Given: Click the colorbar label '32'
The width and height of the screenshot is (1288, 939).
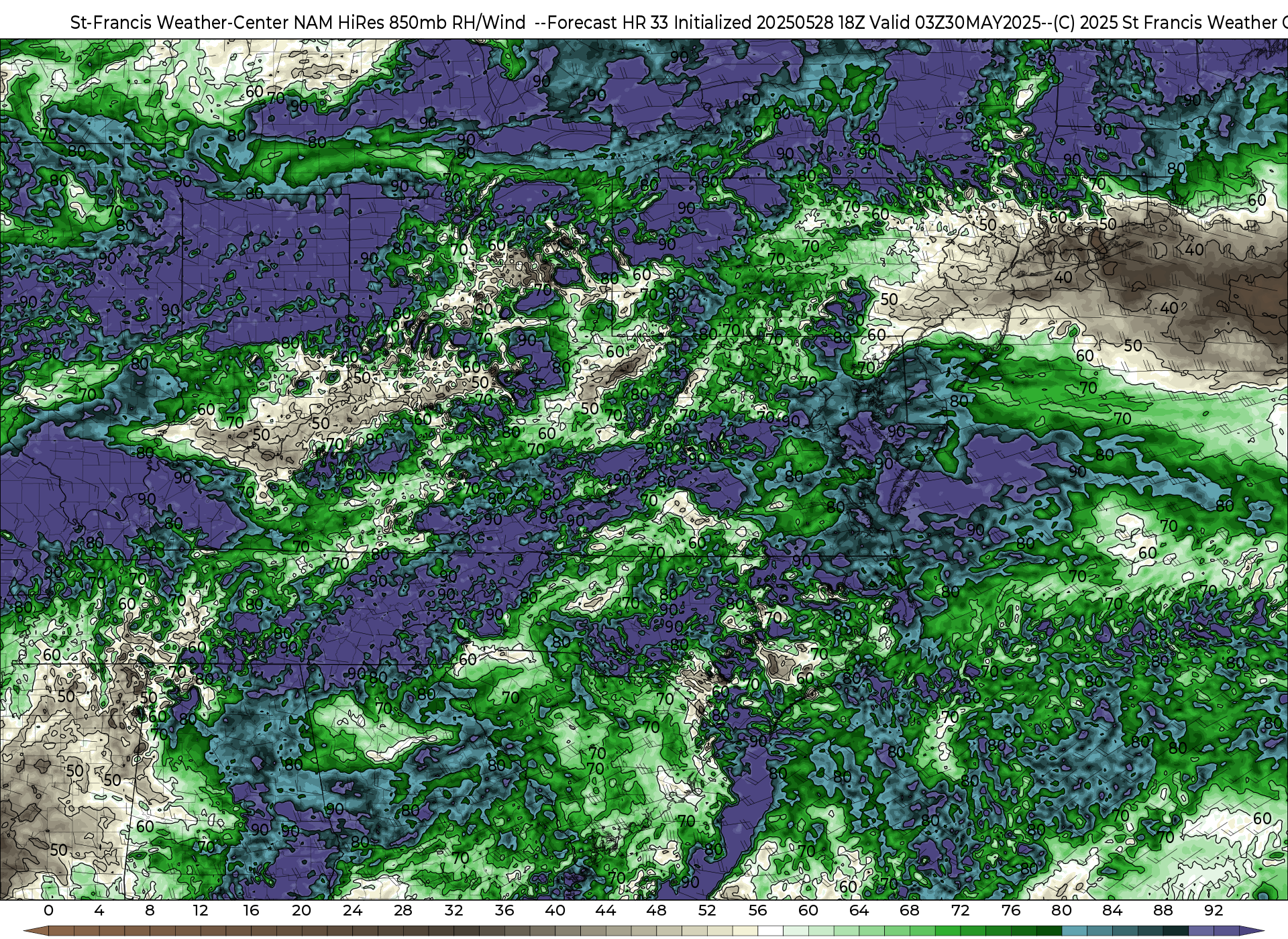Looking at the screenshot, I should click(x=453, y=910).
